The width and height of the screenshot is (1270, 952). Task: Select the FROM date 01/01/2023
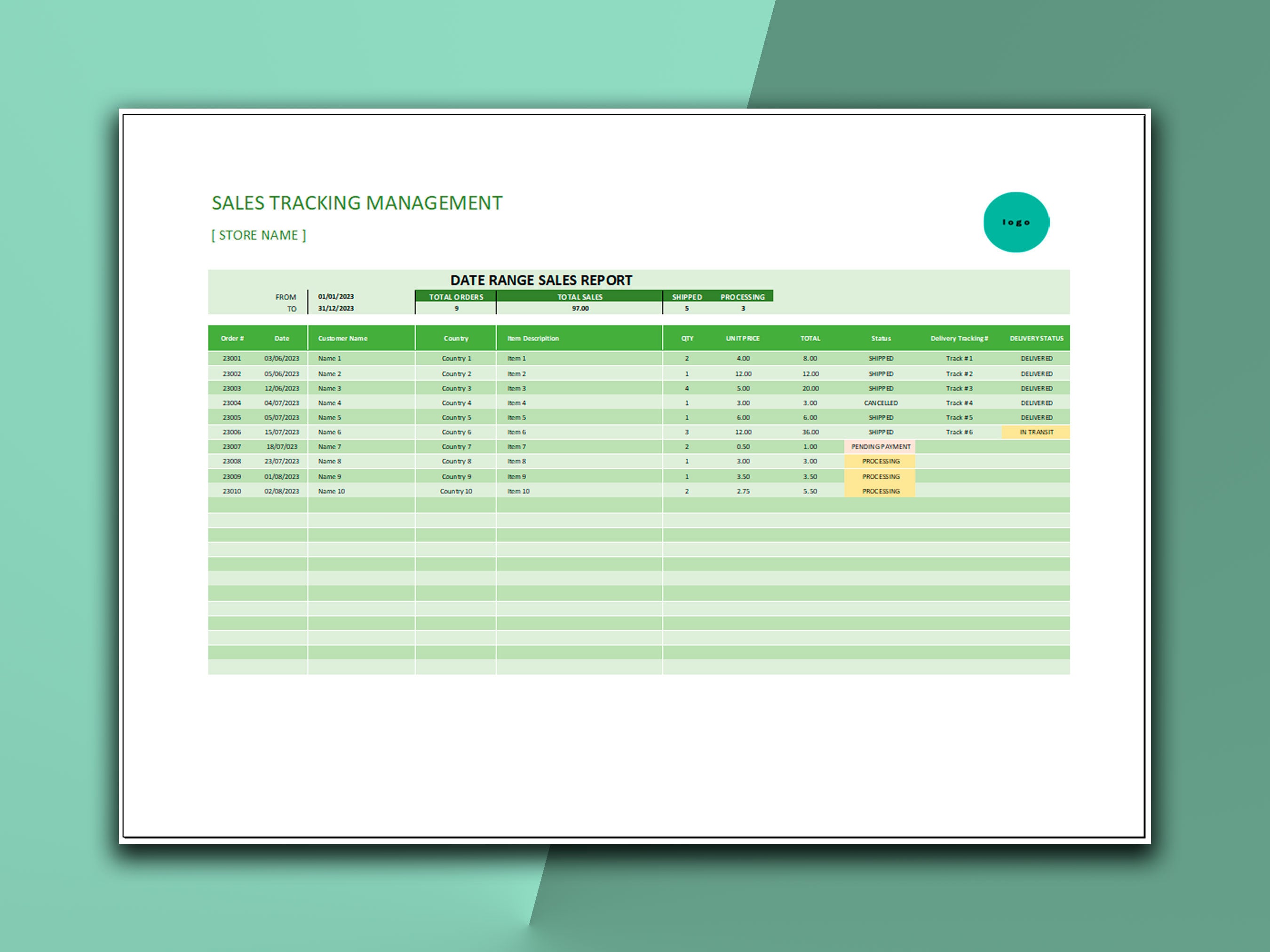coord(336,296)
